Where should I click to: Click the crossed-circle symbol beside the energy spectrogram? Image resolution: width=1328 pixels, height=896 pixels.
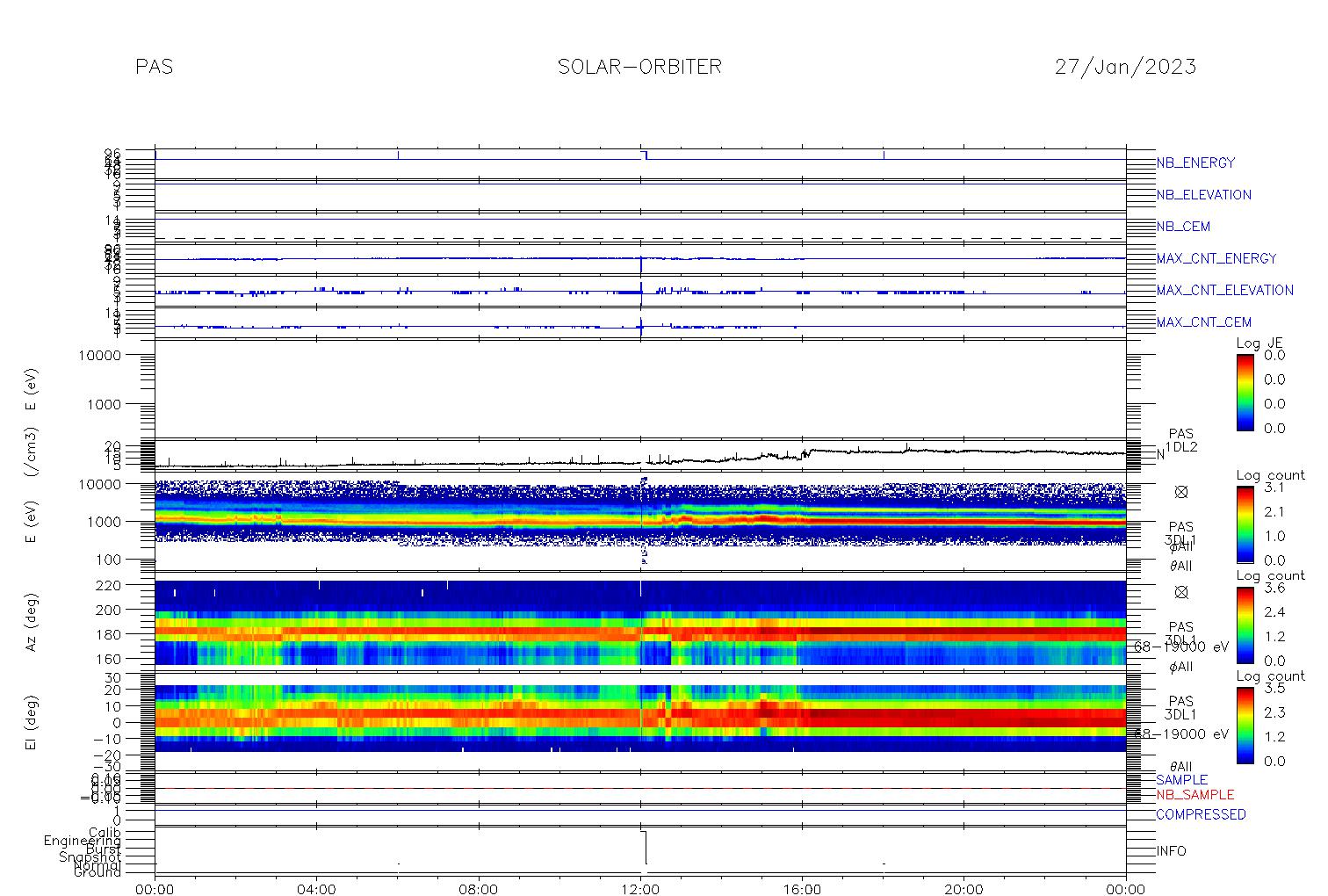pos(1181,492)
